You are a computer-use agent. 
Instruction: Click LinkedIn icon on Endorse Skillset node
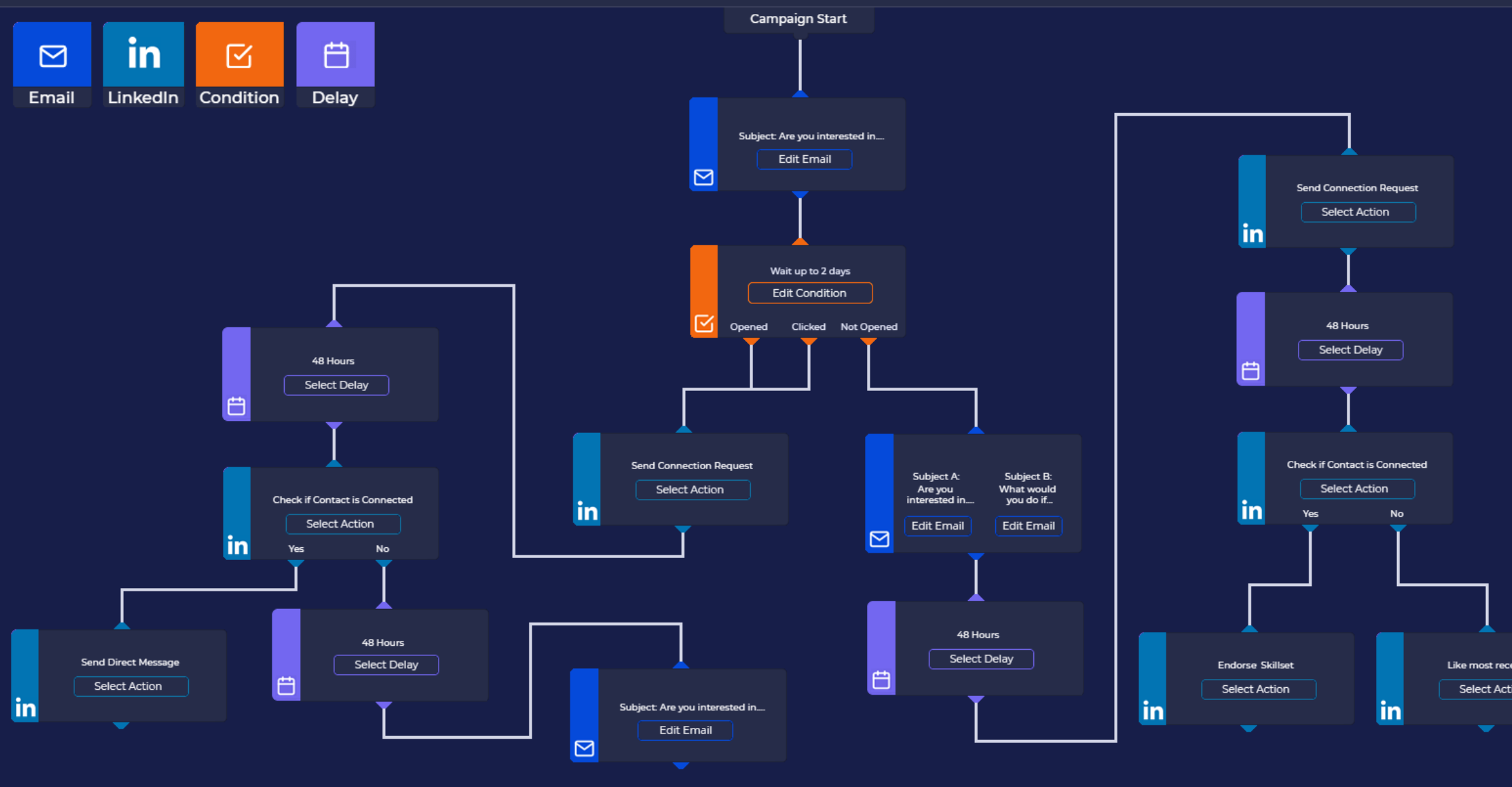[x=1153, y=710]
